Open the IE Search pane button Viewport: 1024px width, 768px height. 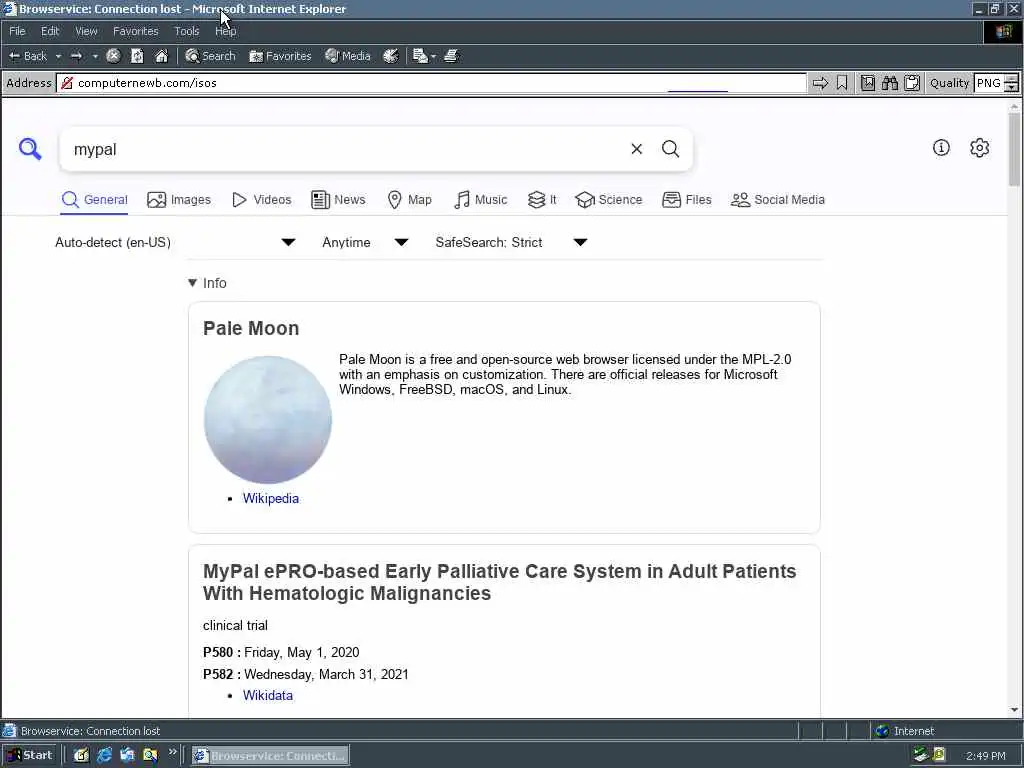[x=210, y=56]
